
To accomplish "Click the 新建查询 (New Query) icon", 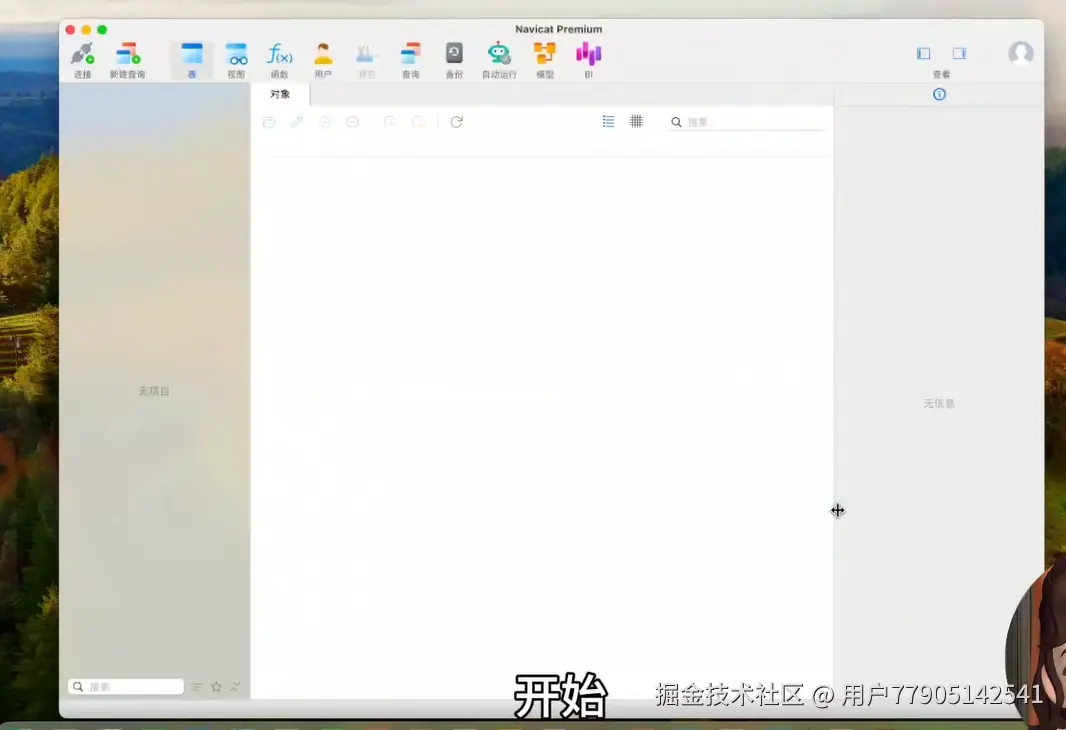I will point(128,55).
